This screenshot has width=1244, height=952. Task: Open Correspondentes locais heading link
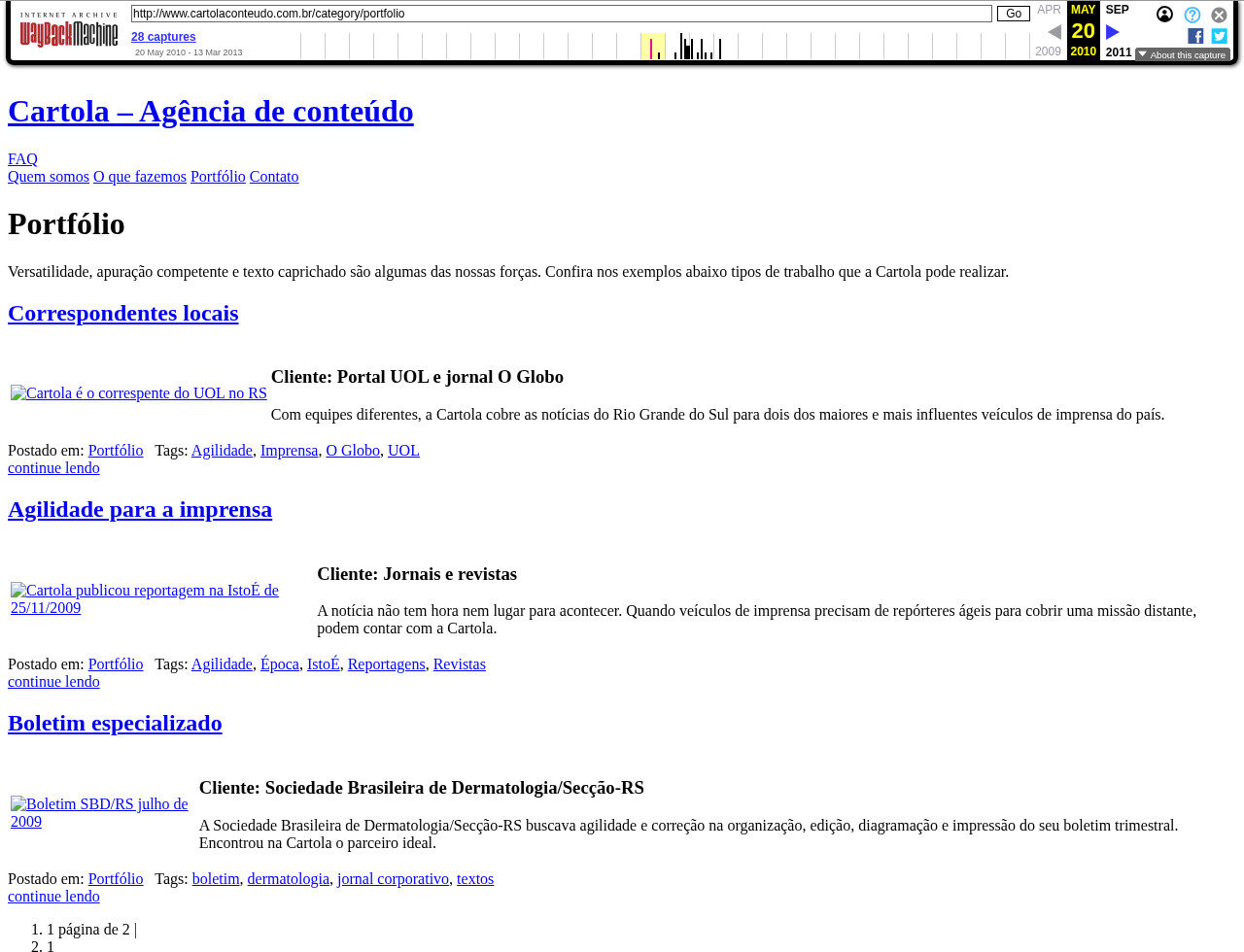[x=122, y=313]
